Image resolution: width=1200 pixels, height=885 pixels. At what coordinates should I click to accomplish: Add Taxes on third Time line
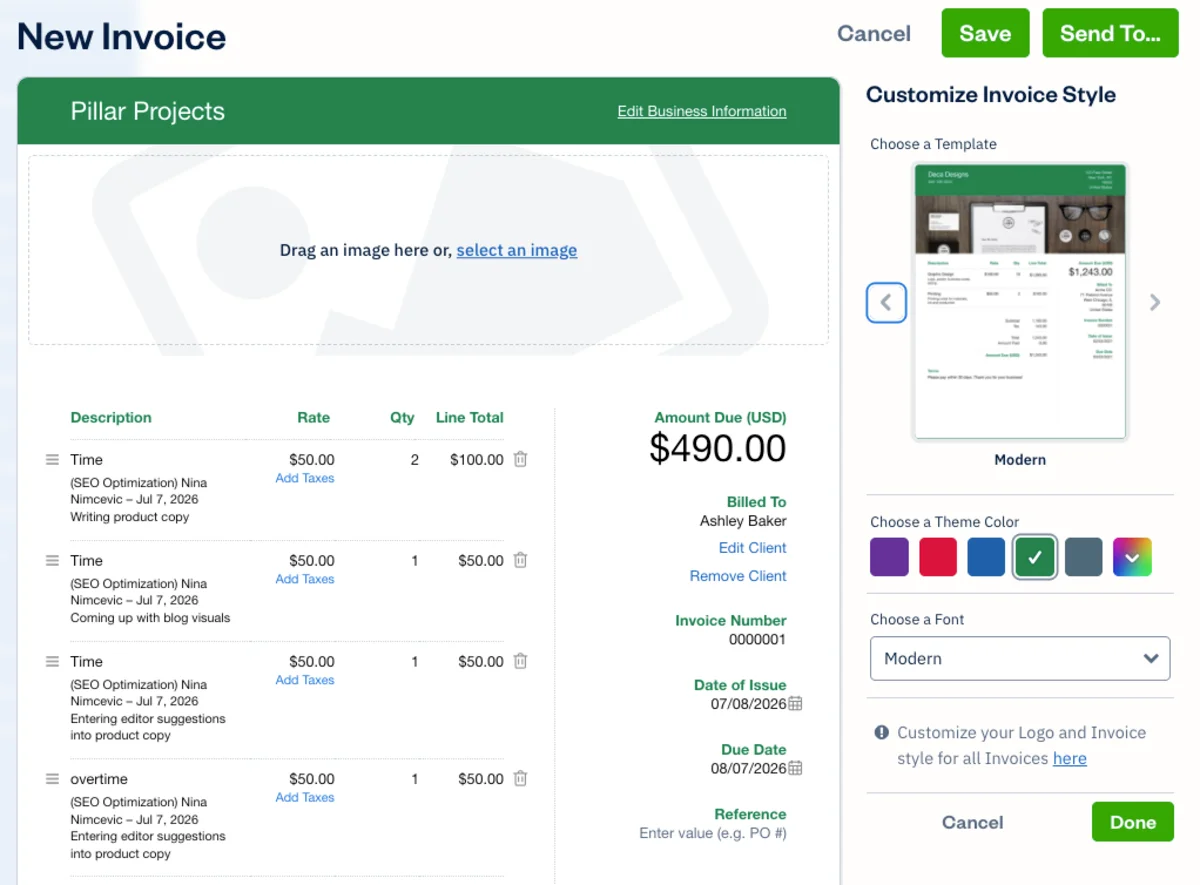pos(305,680)
